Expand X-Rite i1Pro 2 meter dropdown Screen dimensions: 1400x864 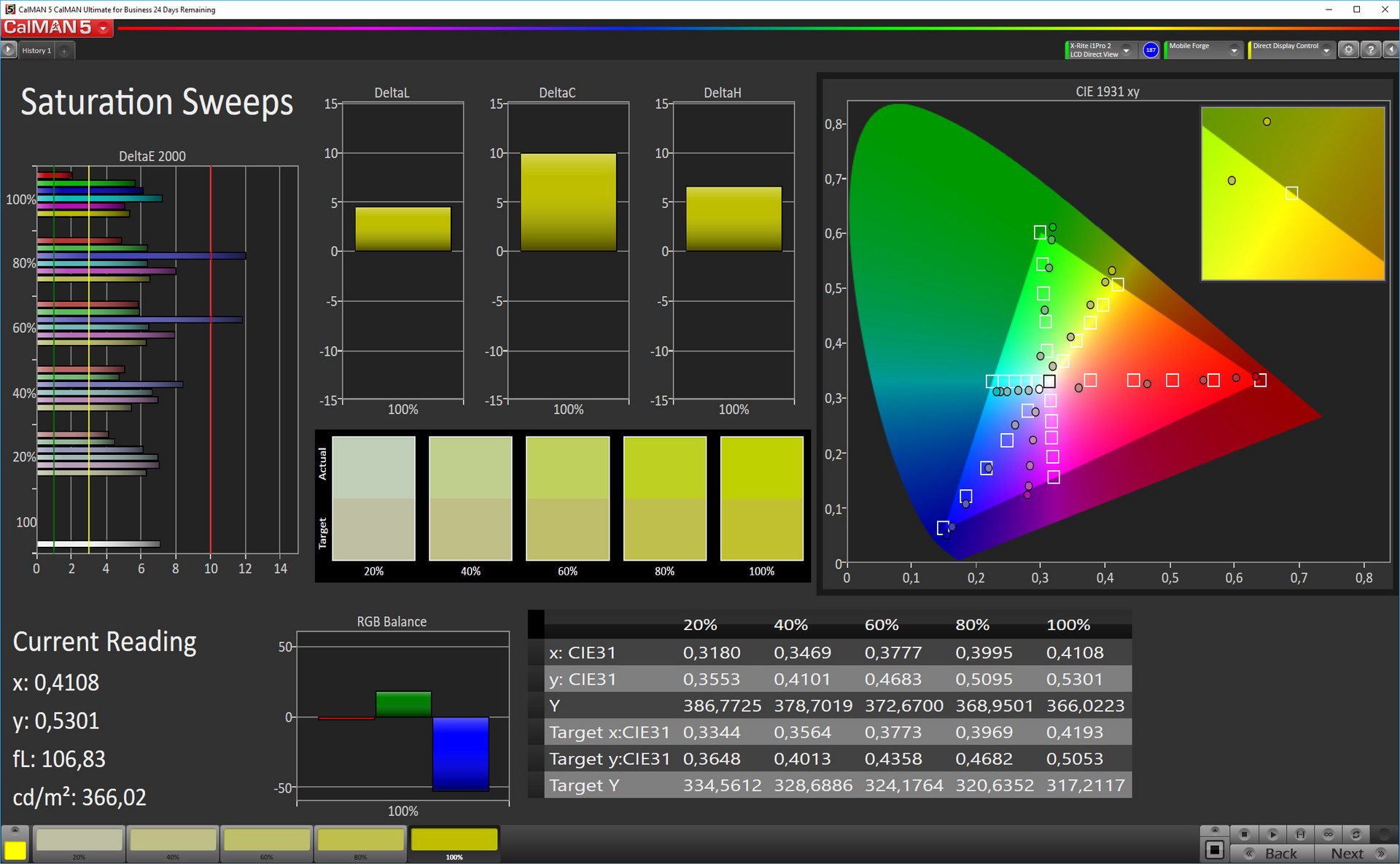[x=1126, y=50]
